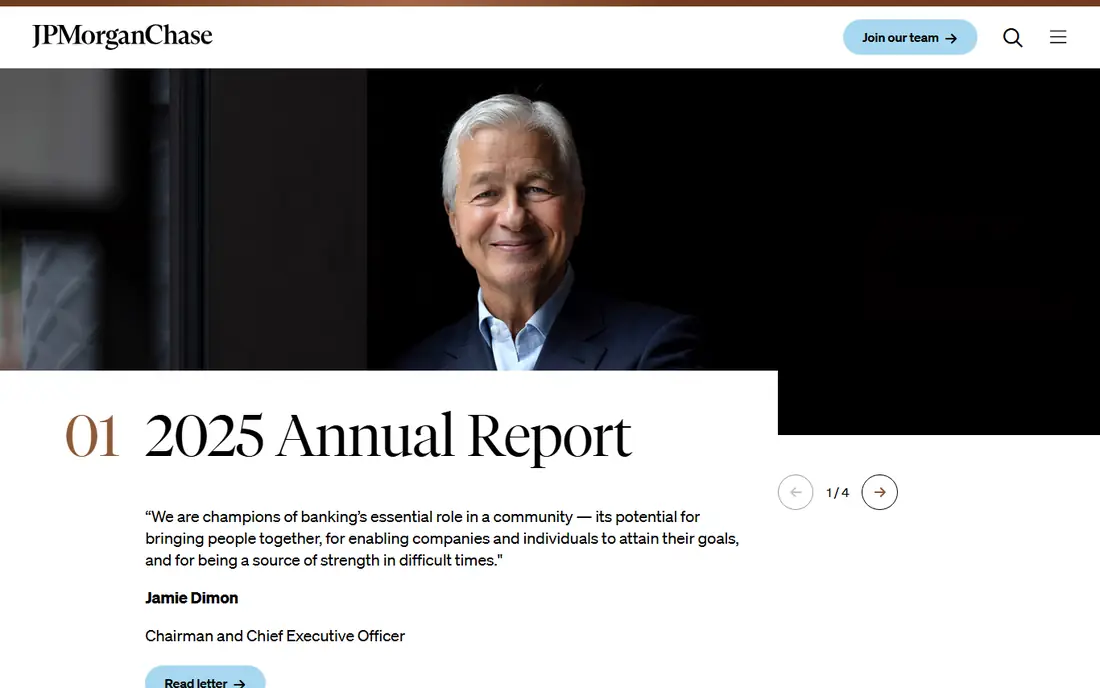Click the quote about banking's essential role
The image size is (1100, 688).
tap(442, 539)
